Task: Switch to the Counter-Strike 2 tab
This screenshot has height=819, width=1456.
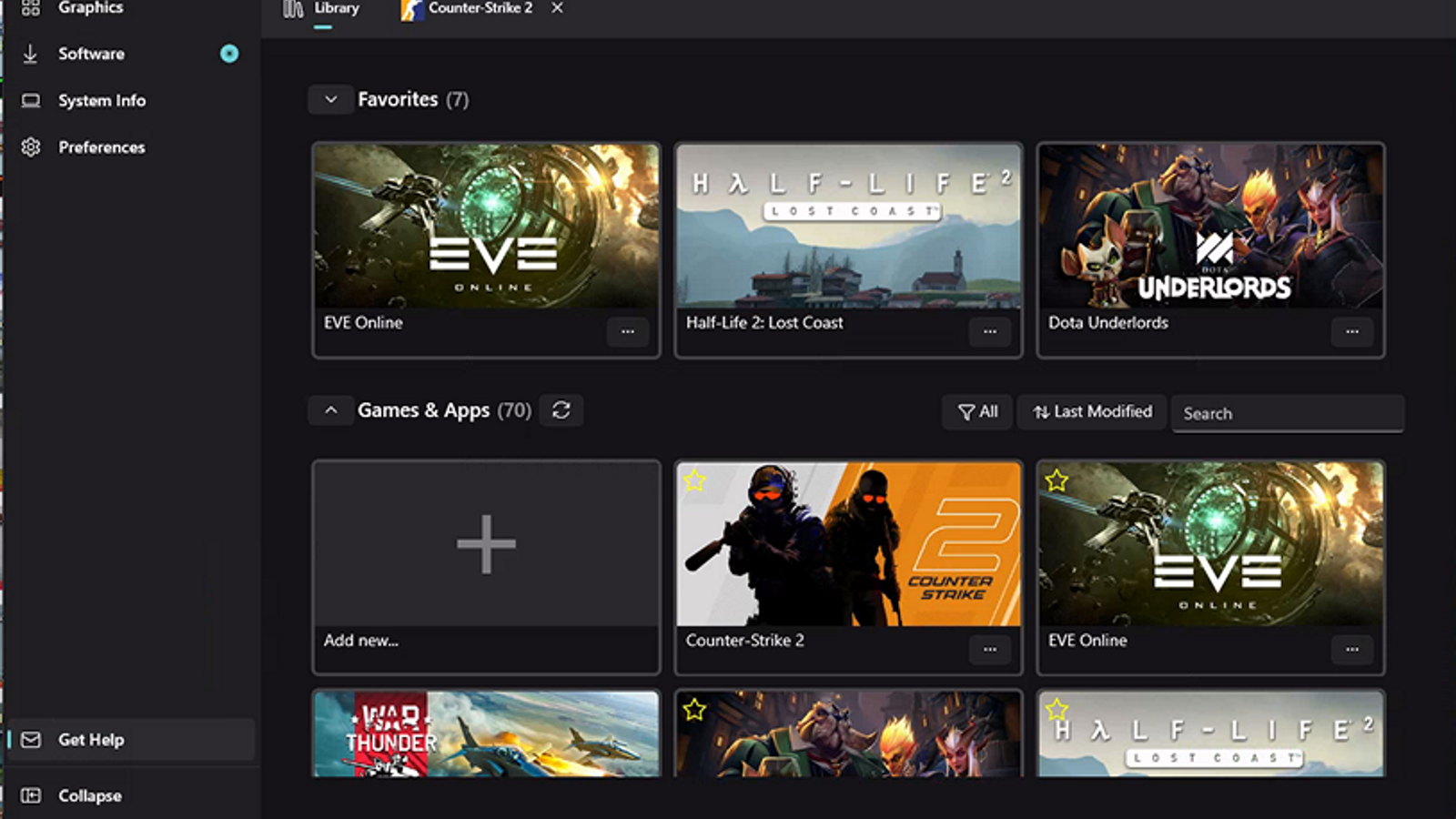Action: coord(468,9)
